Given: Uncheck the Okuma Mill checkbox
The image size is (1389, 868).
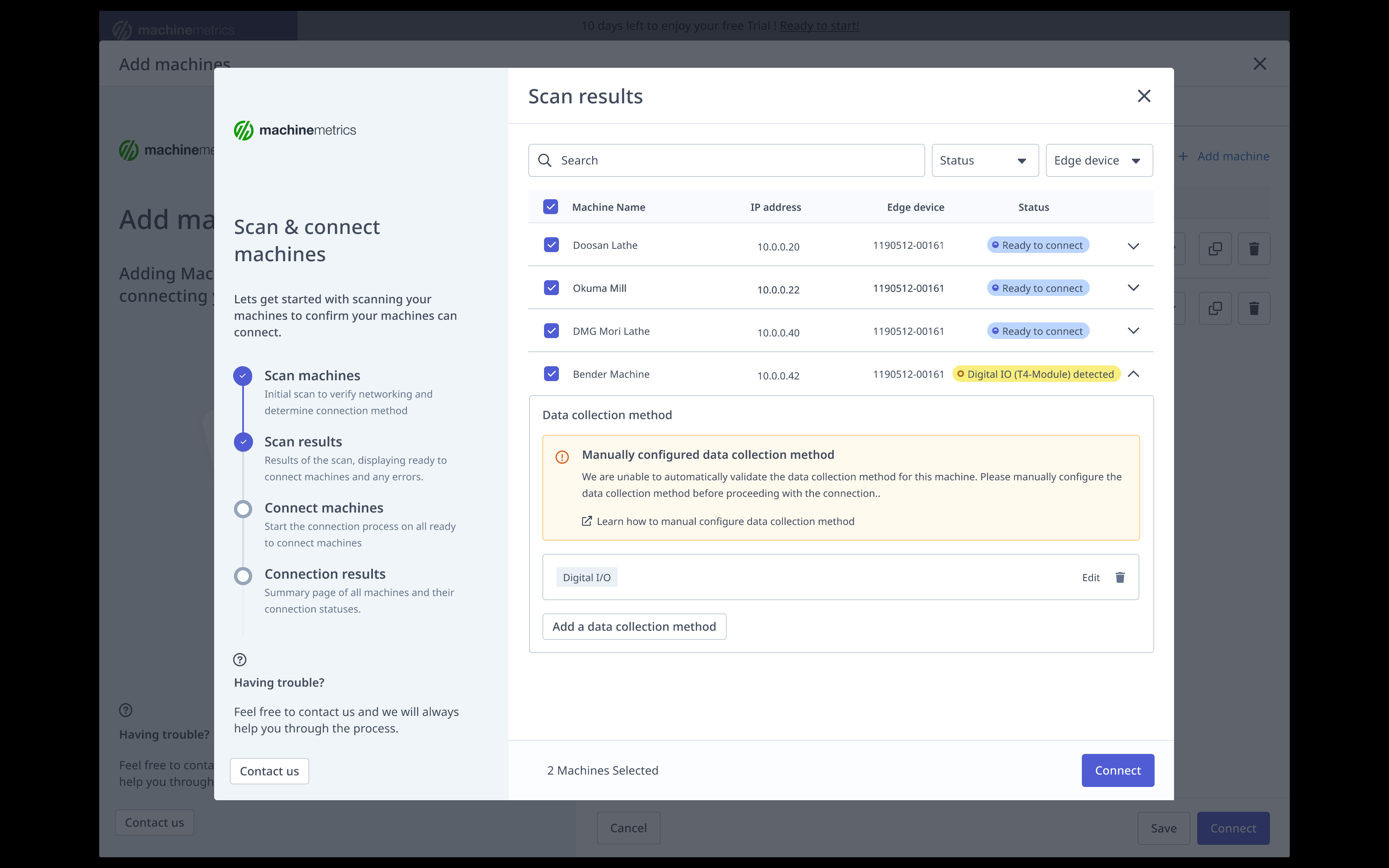Looking at the screenshot, I should pyautogui.click(x=551, y=288).
